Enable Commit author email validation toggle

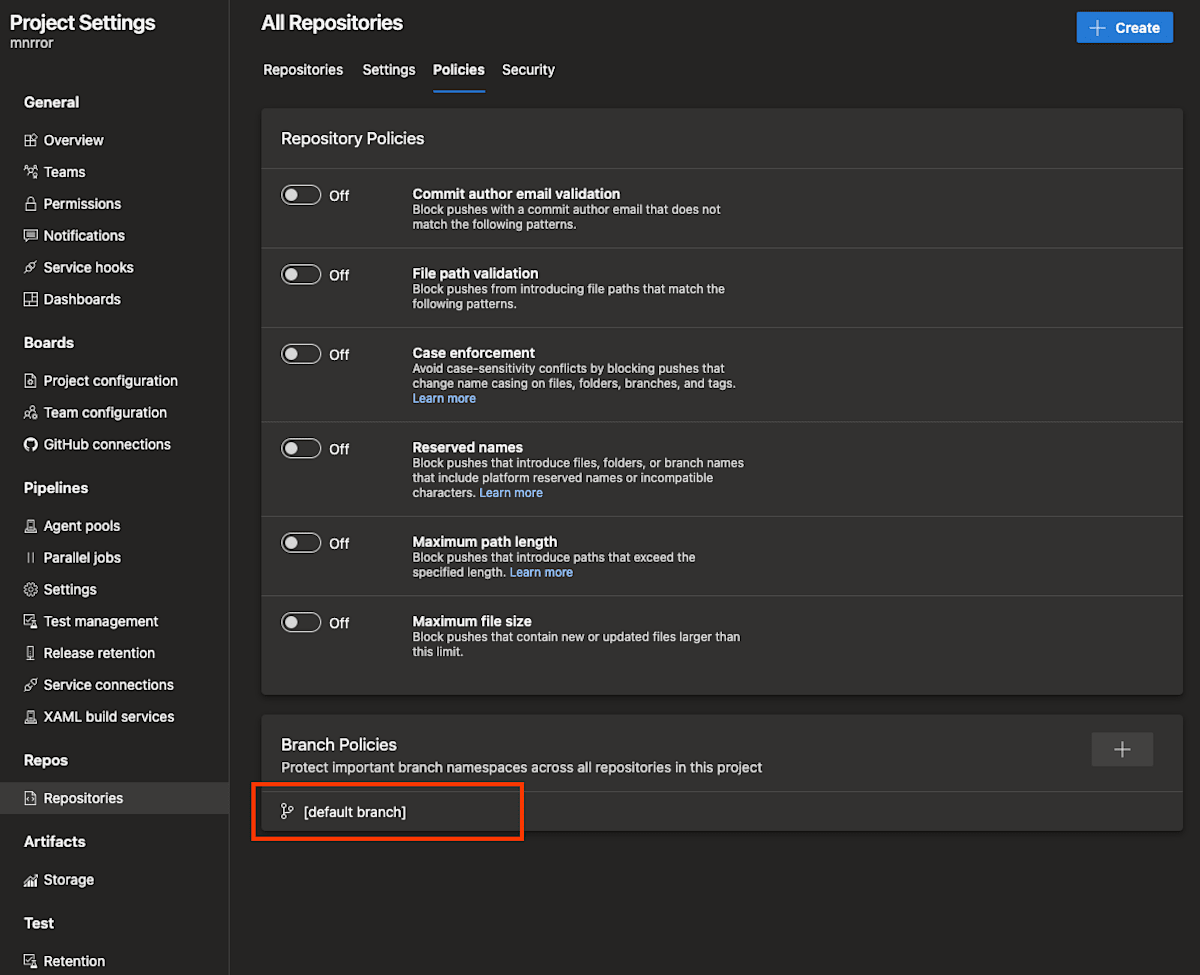301,195
